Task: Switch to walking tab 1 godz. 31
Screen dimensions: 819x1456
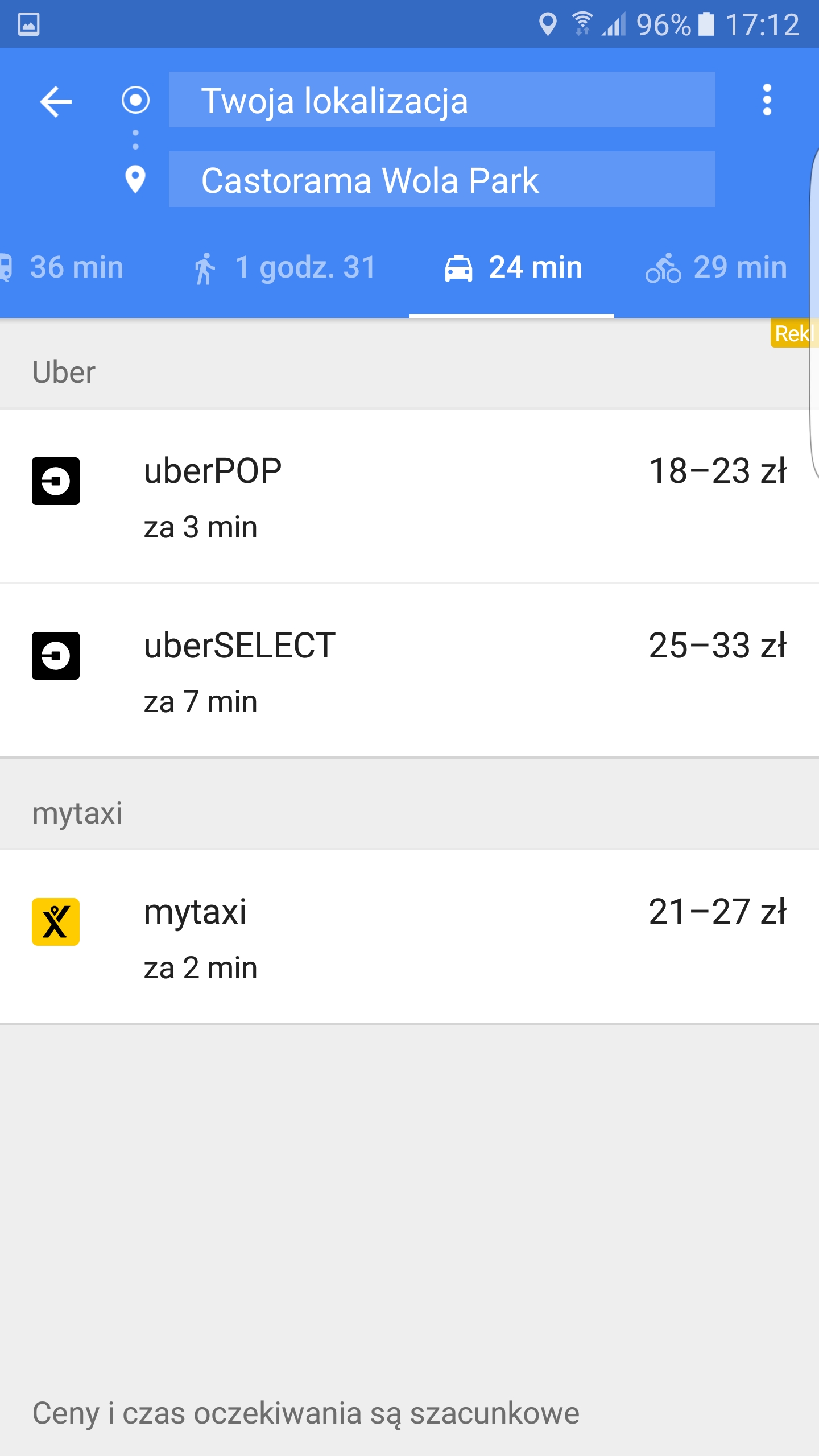Action: [284, 267]
